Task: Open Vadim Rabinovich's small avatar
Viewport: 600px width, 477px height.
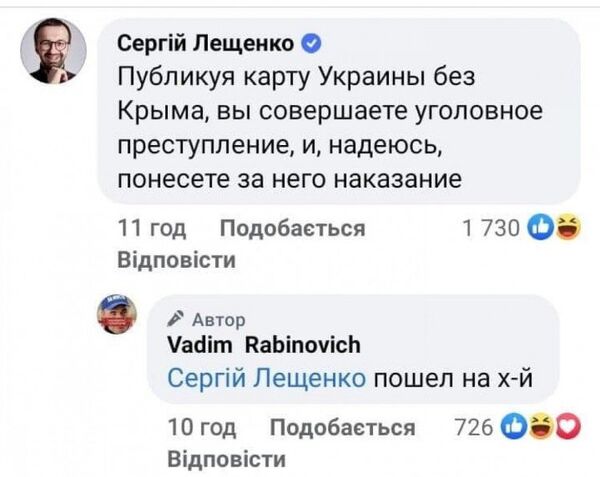Action: pos(116,316)
